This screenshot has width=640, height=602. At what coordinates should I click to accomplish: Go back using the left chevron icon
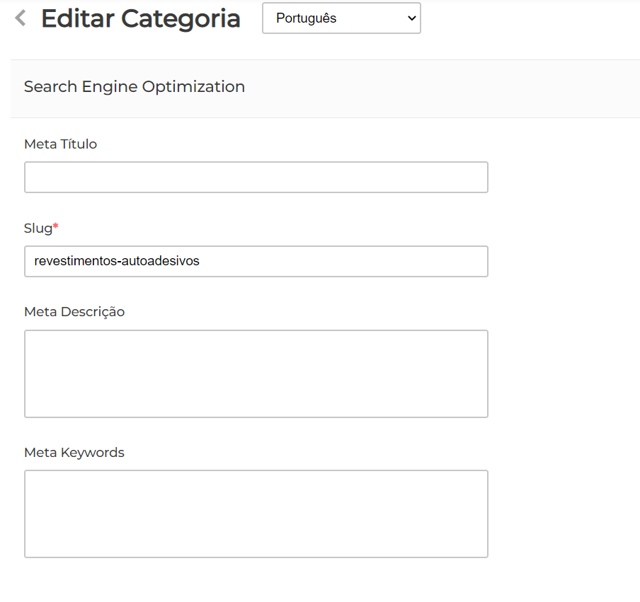click(x=20, y=18)
